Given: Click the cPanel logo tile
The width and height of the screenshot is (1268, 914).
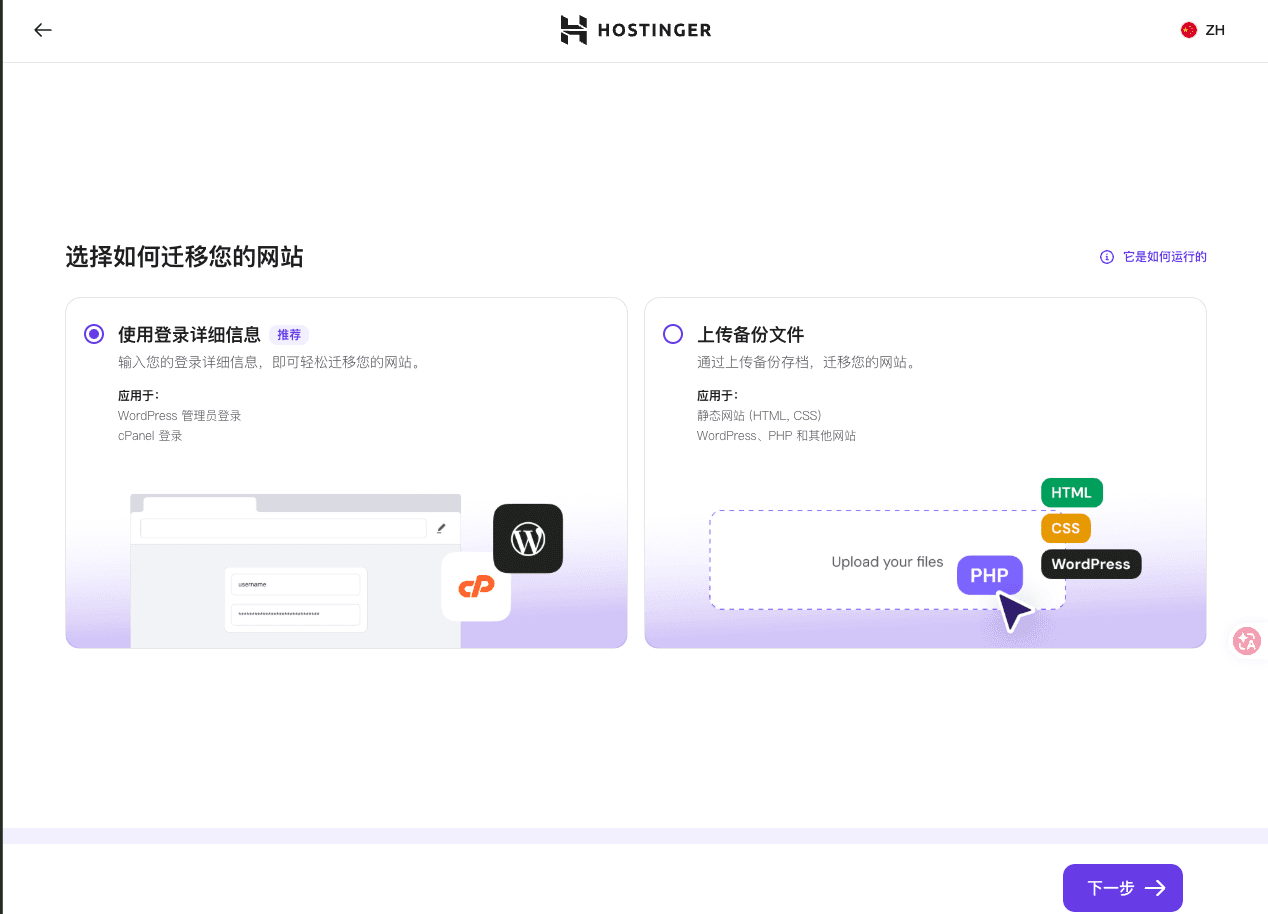Looking at the screenshot, I should click(476, 587).
